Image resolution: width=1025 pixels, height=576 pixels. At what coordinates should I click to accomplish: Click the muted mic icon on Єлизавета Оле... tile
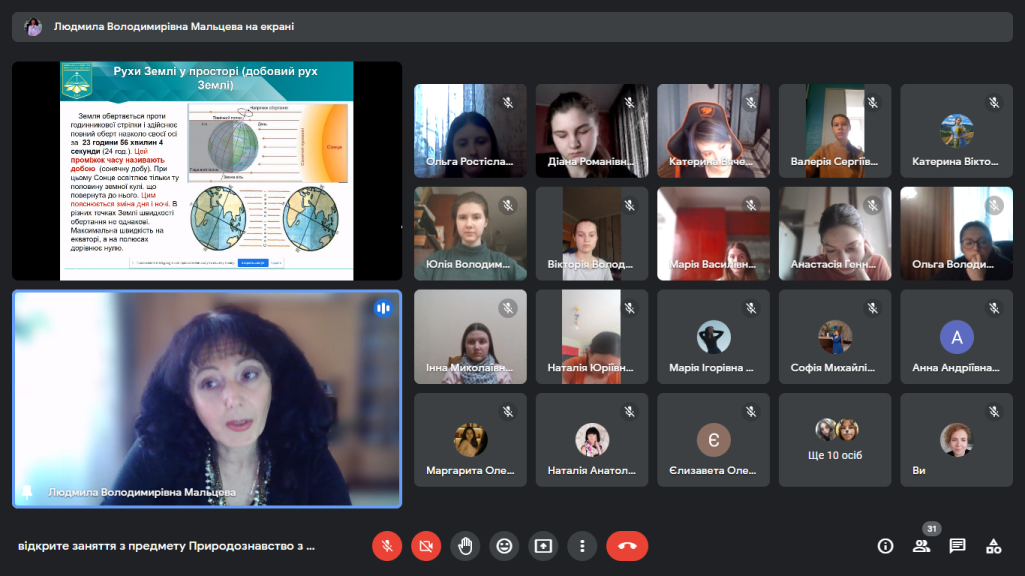tap(751, 411)
